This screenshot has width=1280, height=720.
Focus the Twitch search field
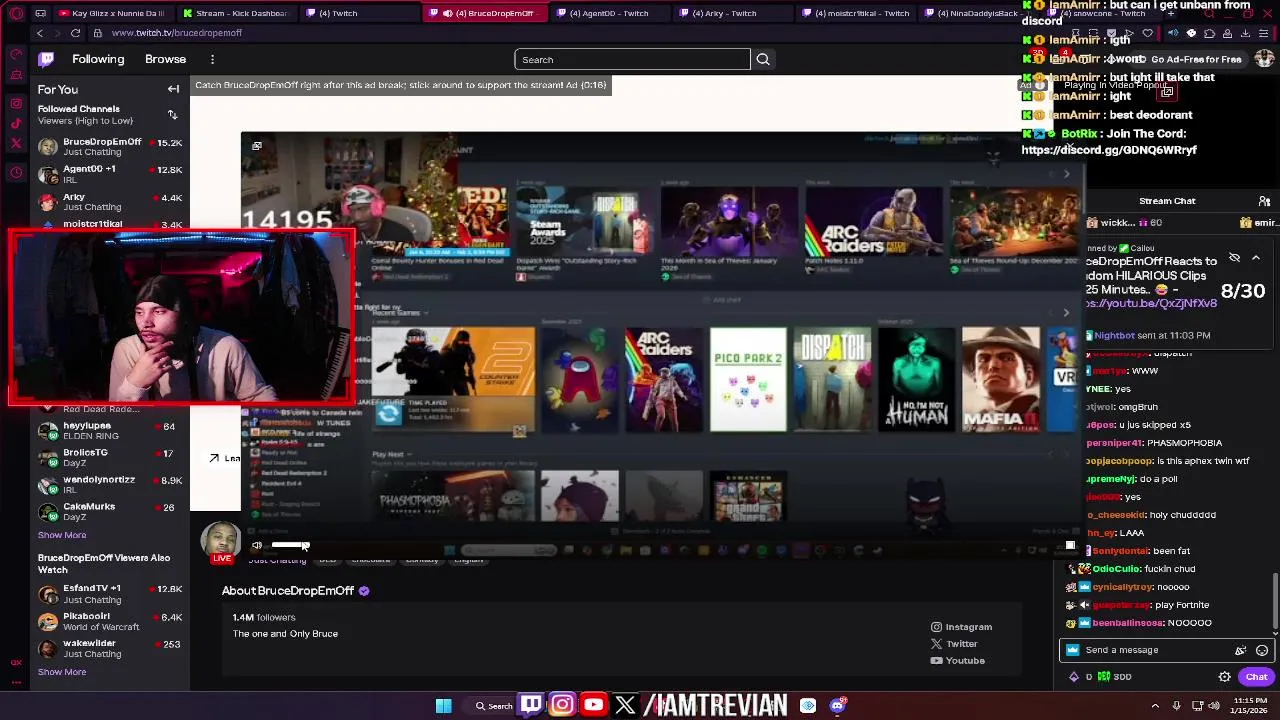pyautogui.click(x=632, y=59)
